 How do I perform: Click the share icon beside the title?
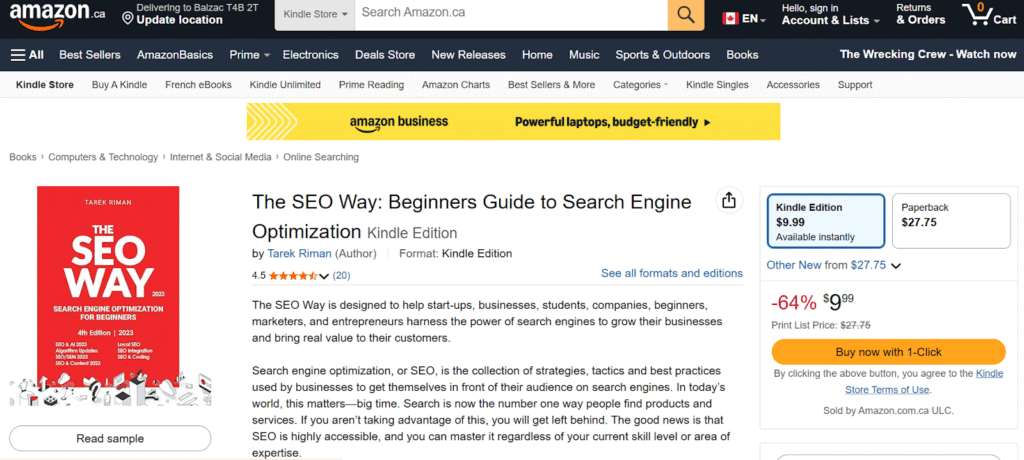729,200
